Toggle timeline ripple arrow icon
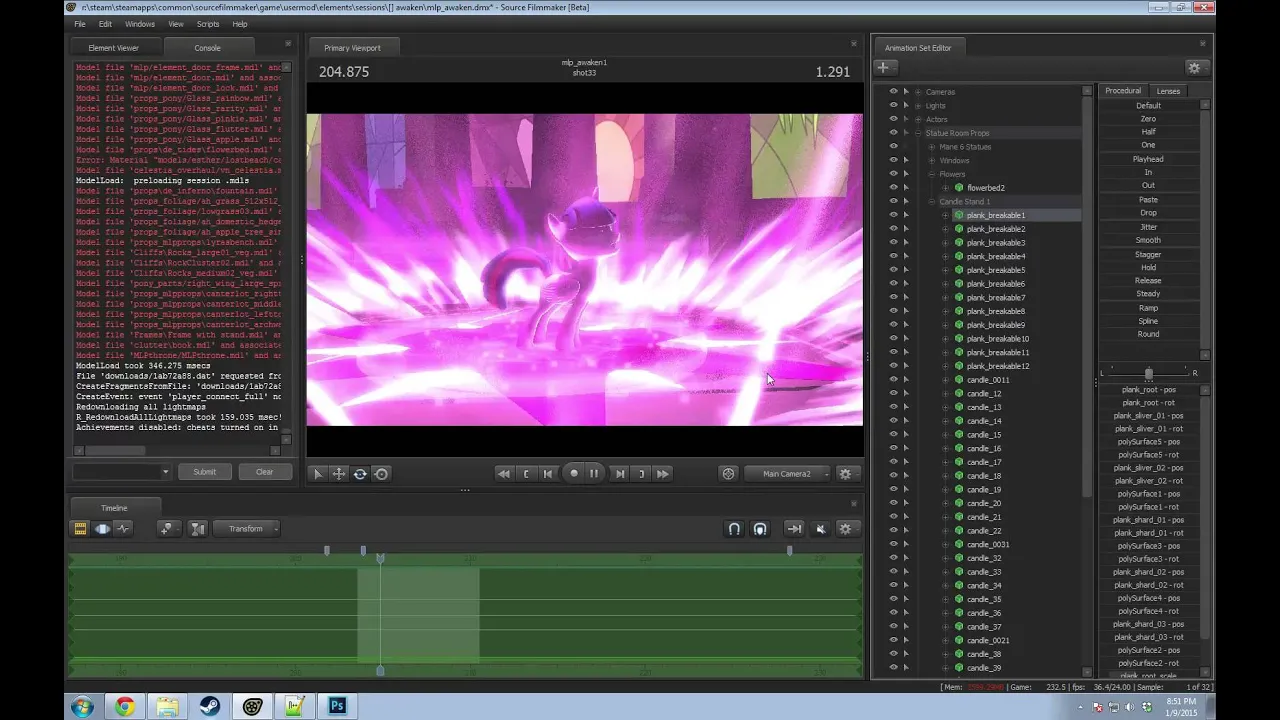 click(x=794, y=529)
